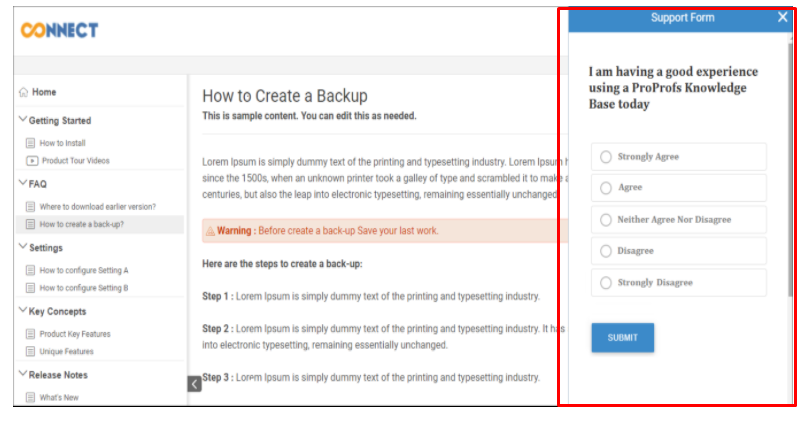Open How to configure Setting A
The height and width of the screenshot is (432, 801).
(x=84, y=270)
